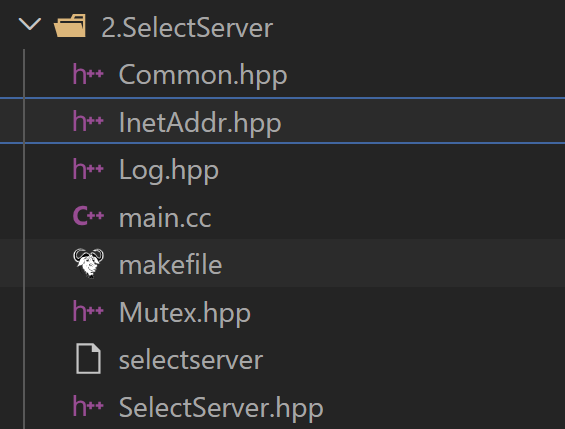Open the Common.hpp file

pos(203,76)
